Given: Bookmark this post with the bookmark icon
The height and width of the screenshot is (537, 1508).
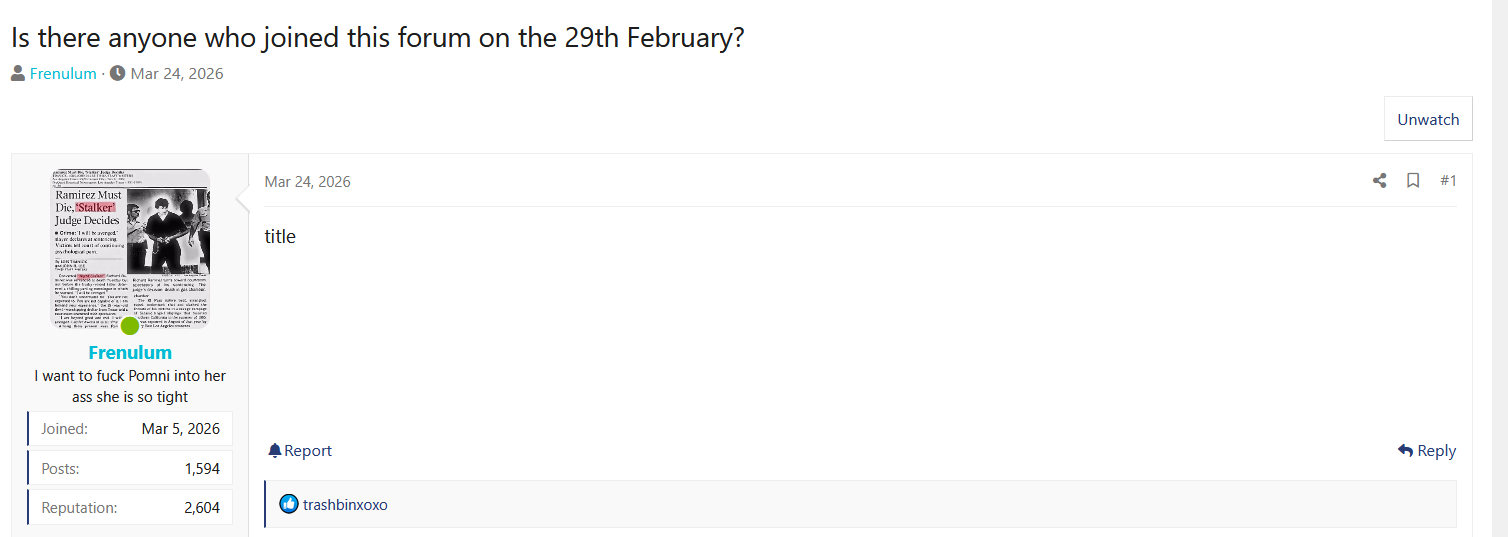Looking at the screenshot, I should (1413, 181).
